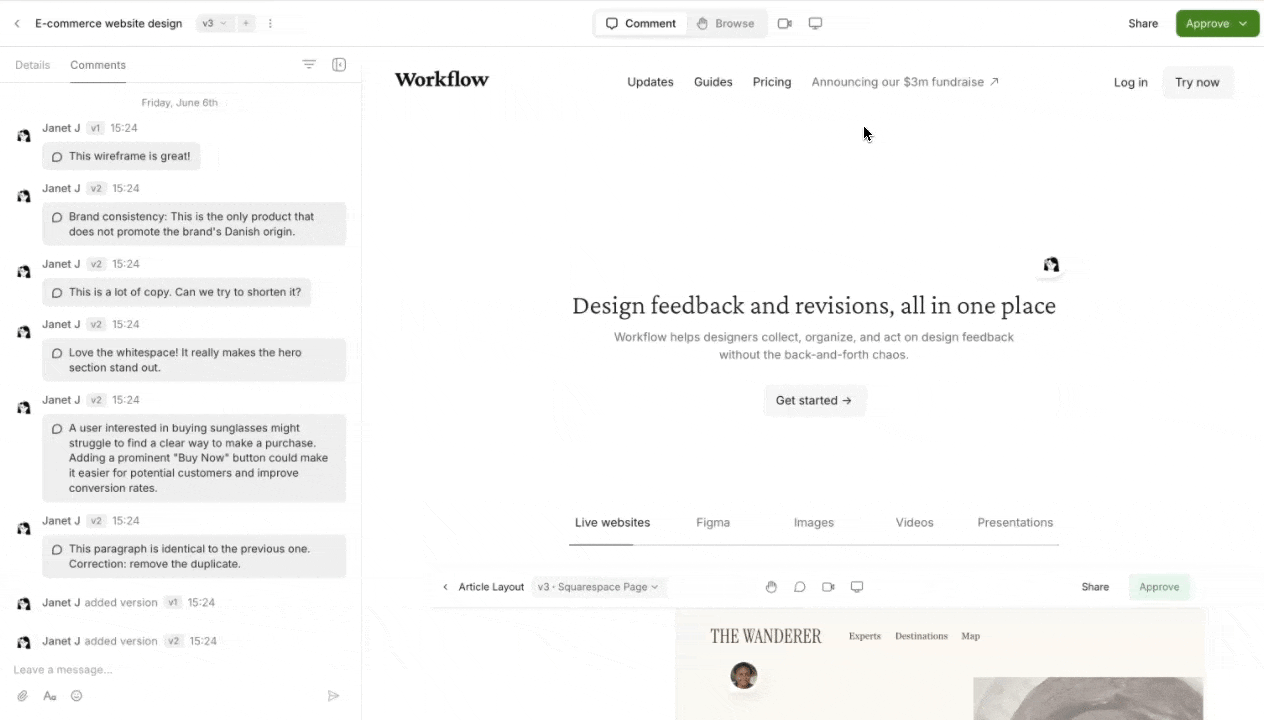Viewport: 1264px width, 720px height.
Task: Switch to Comment mode
Action: point(641,23)
